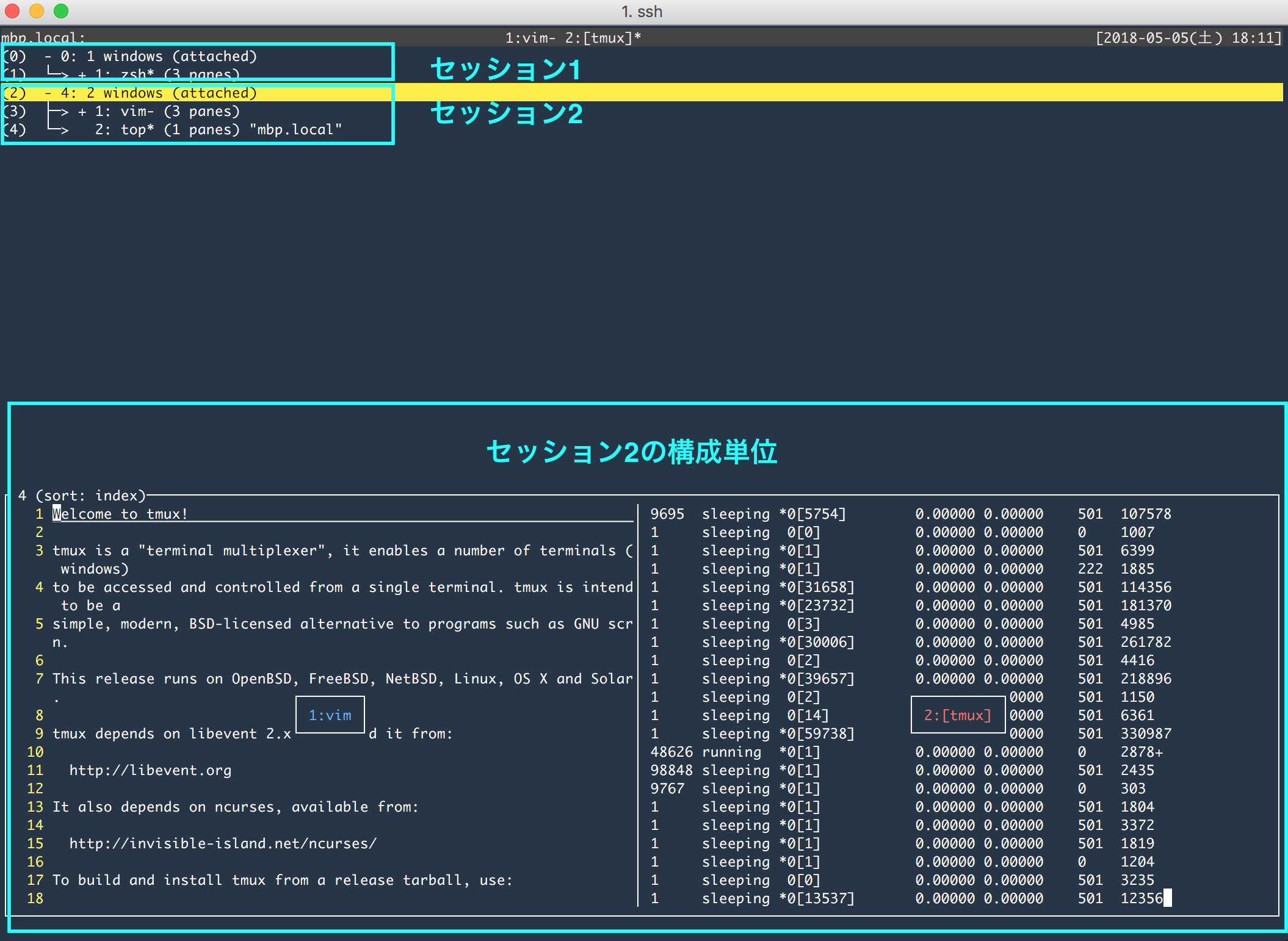
Task: Click the red "2:[tmux]" pane label box
Action: (957, 715)
